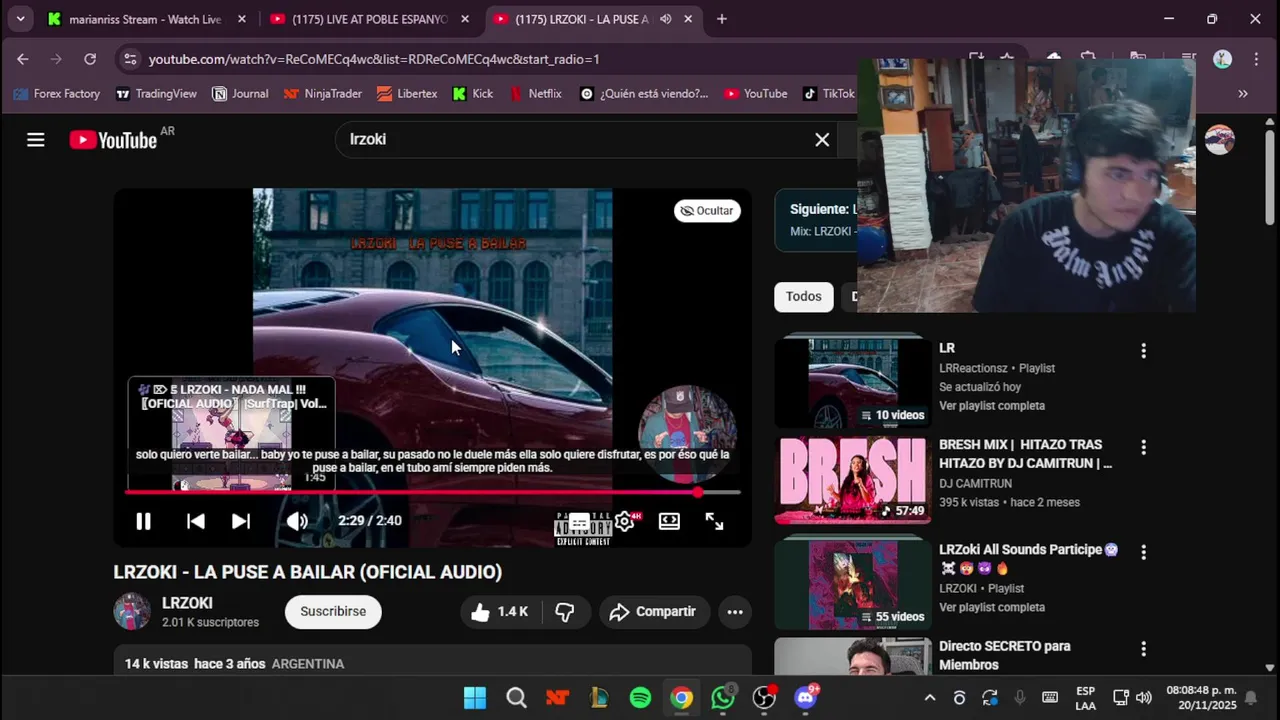
Task: Skip to next video in player
Action: 241,521
